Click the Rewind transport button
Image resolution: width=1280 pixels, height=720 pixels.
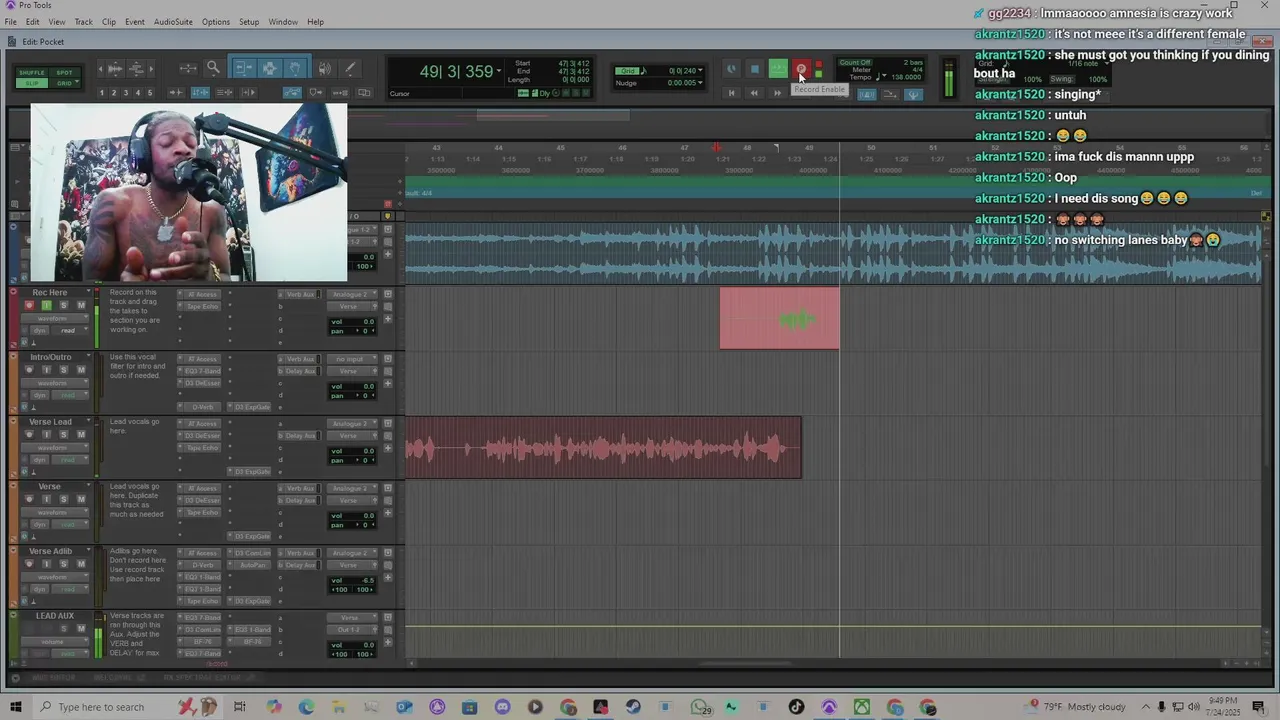[754, 93]
